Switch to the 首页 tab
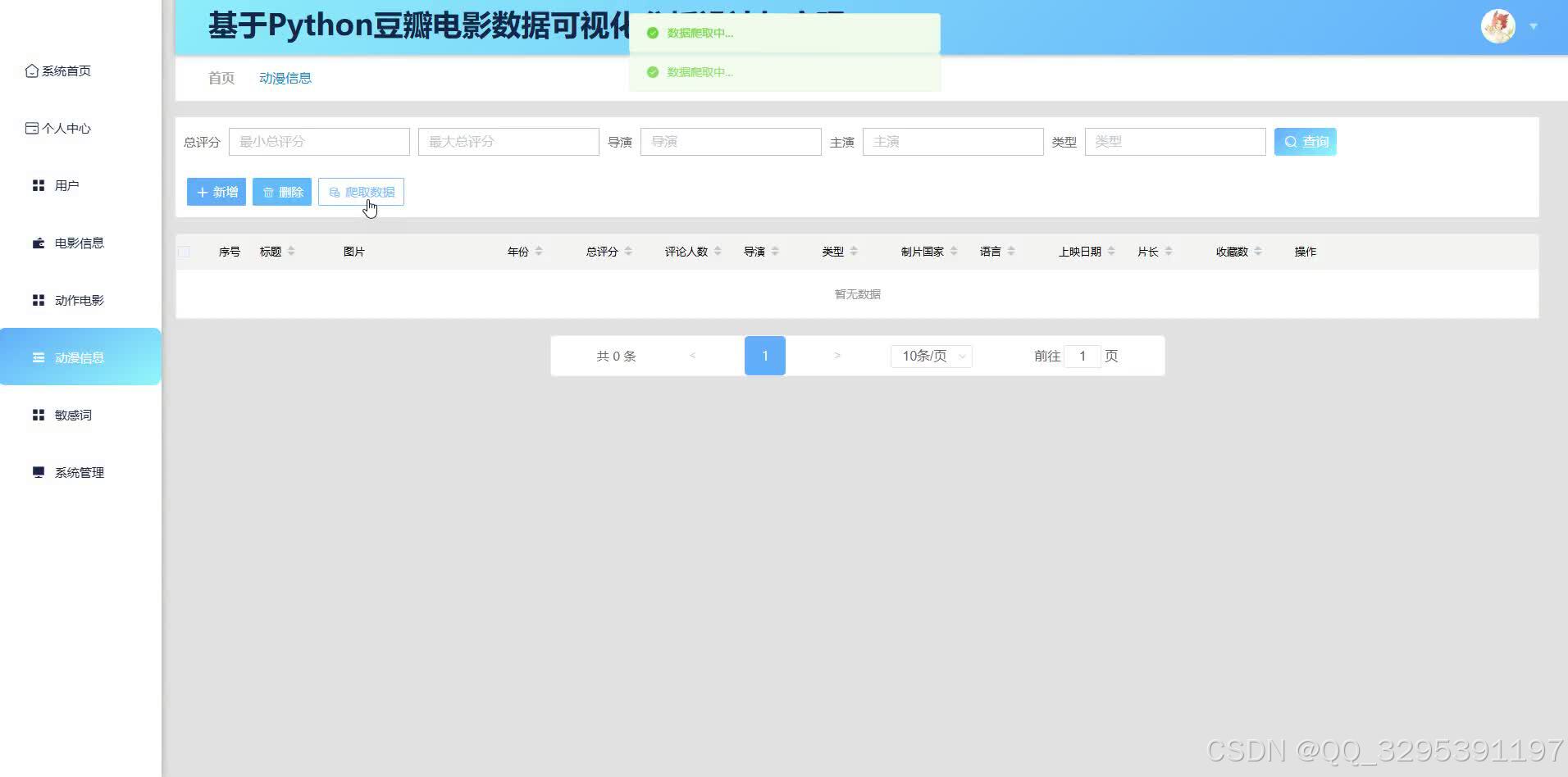Viewport: 1568px width, 777px height. (220, 77)
